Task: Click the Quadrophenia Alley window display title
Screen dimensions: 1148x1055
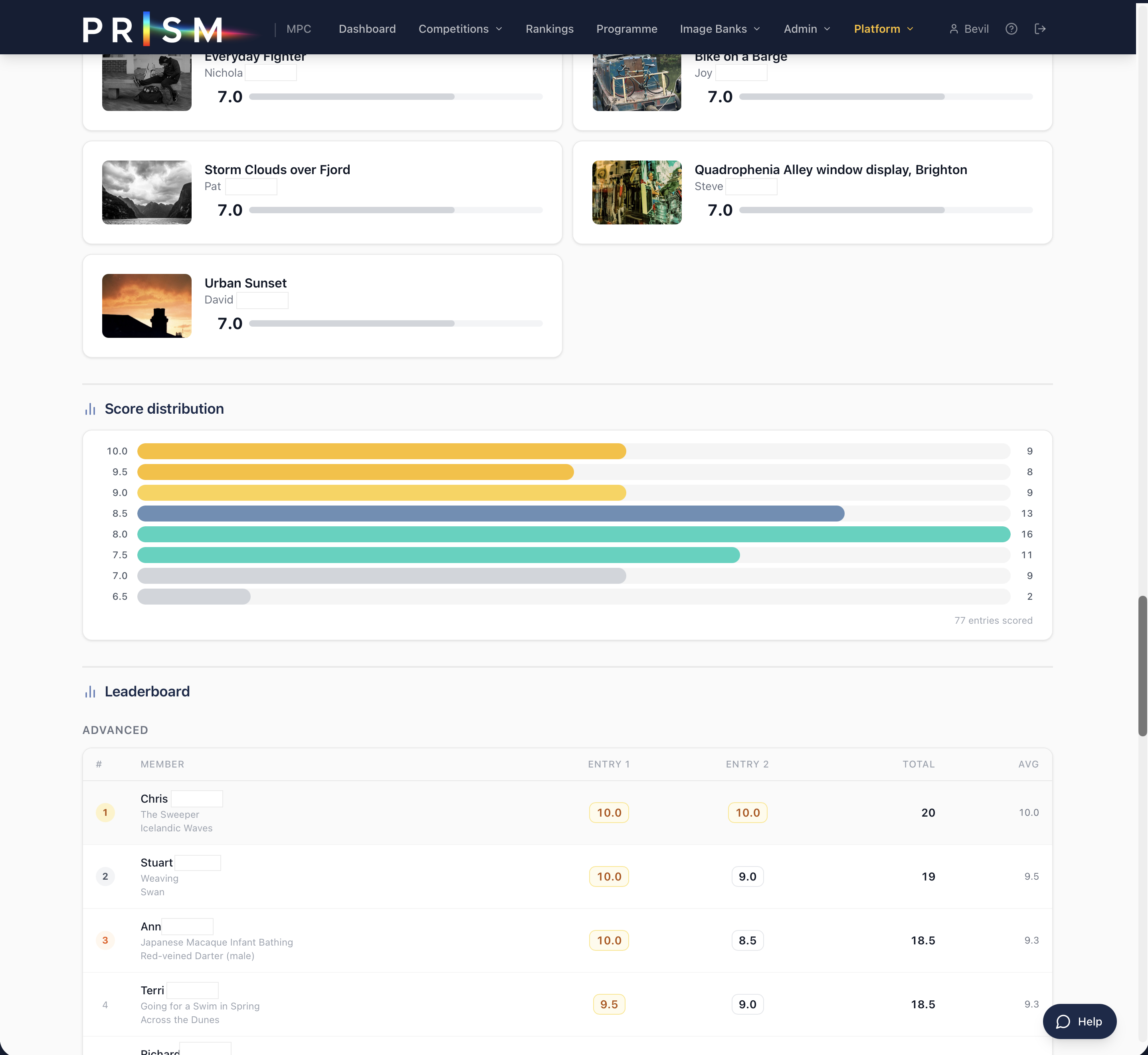Action: point(831,170)
